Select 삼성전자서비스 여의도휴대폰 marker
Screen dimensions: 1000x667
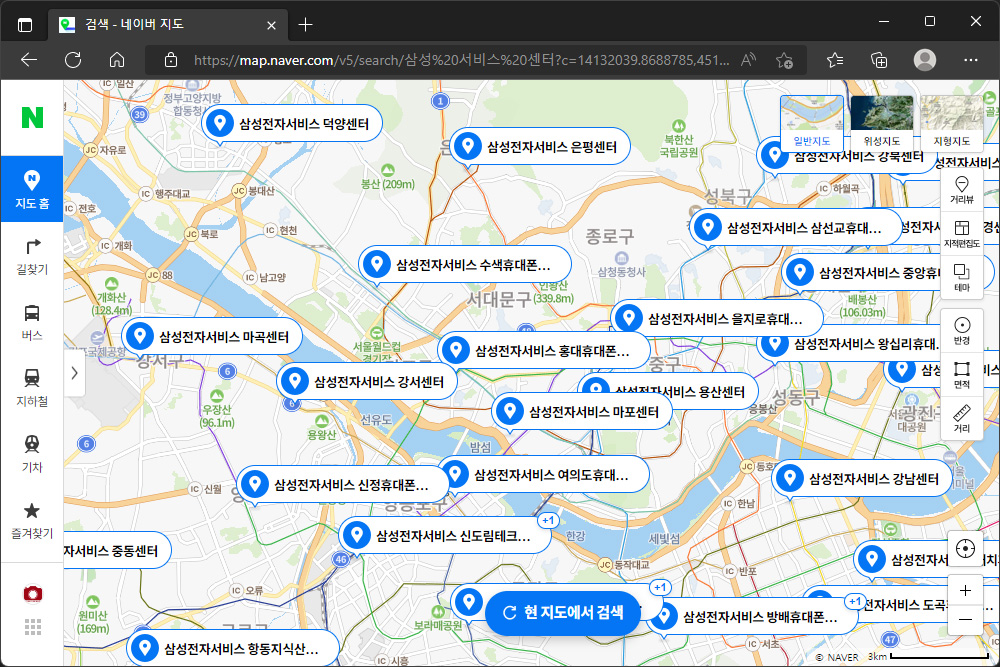click(548, 474)
